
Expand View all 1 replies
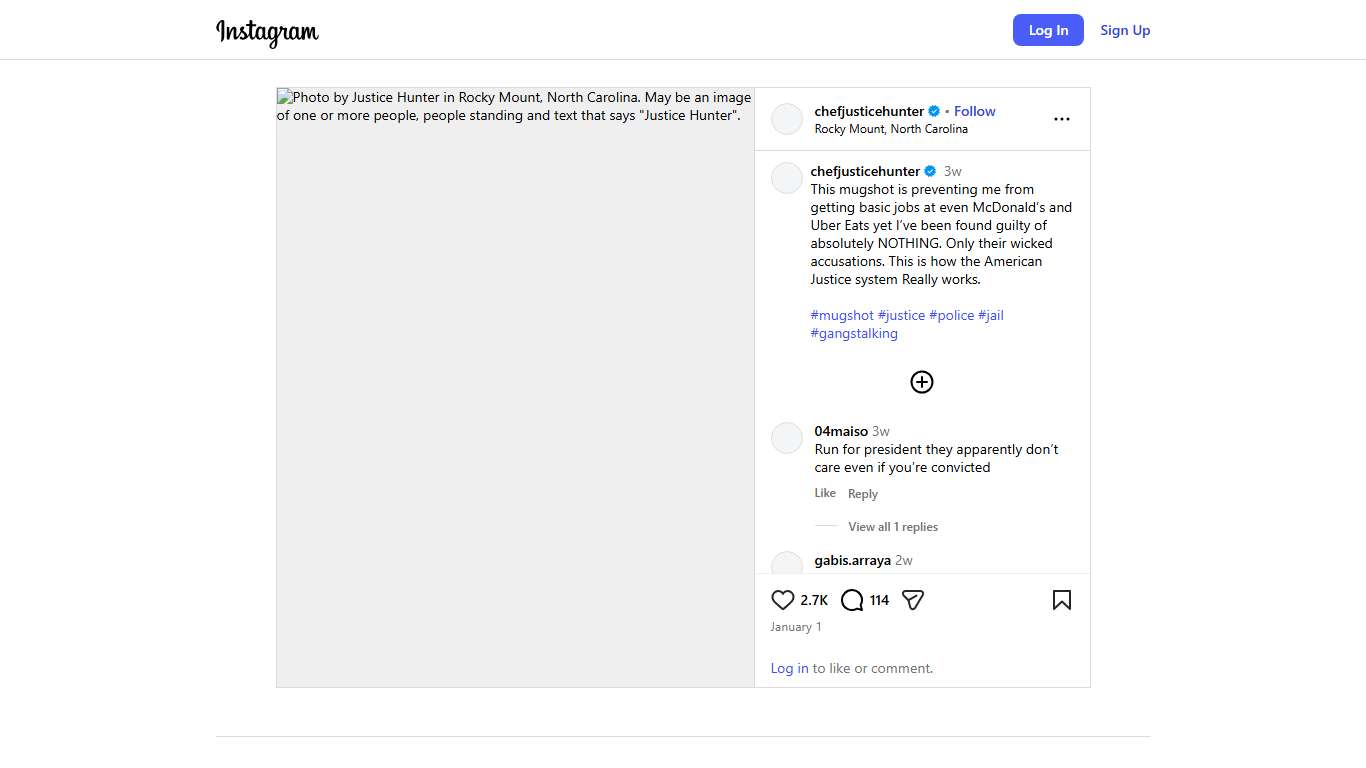click(x=892, y=527)
